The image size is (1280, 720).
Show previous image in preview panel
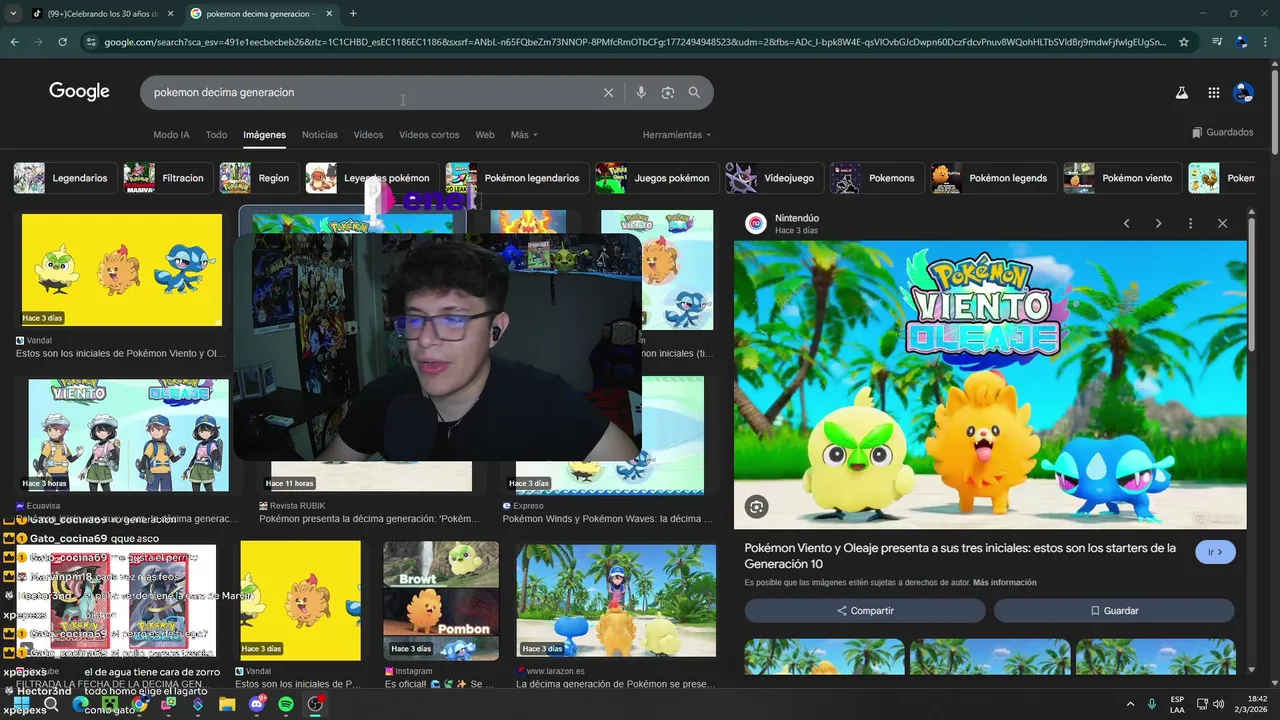coord(1127,223)
